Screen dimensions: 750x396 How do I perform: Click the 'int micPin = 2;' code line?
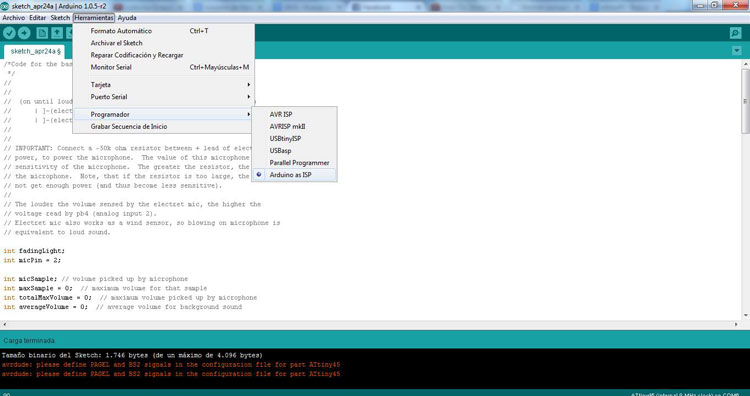pos(32,260)
